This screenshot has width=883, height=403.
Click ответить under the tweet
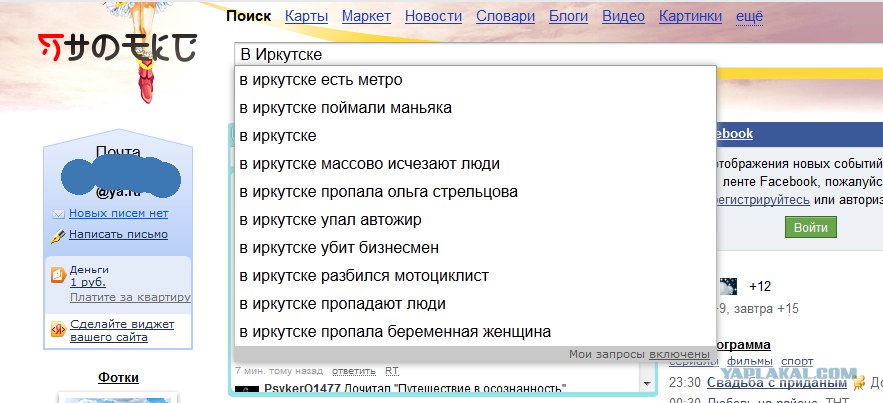click(x=354, y=371)
